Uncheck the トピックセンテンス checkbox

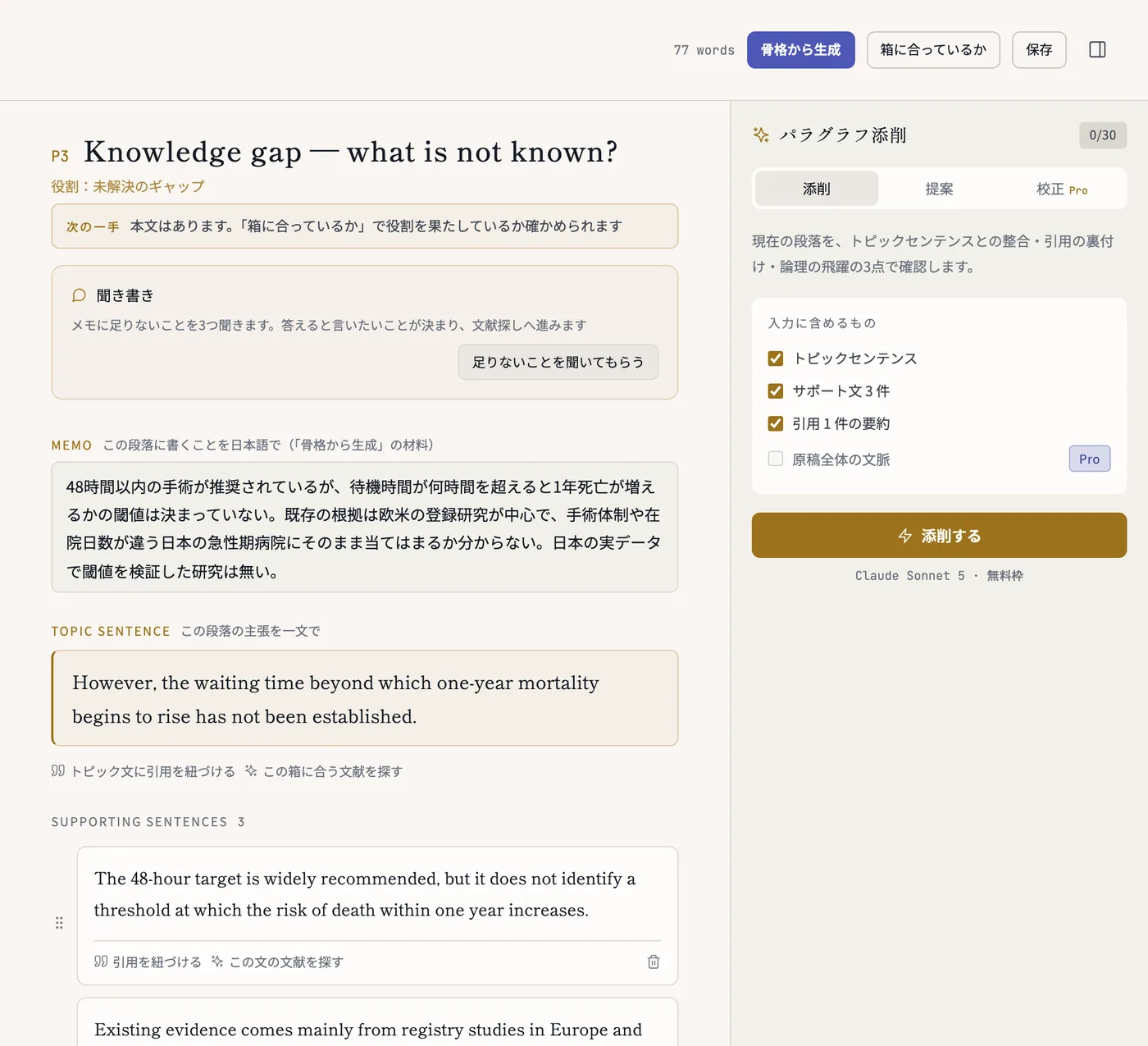coord(776,359)
